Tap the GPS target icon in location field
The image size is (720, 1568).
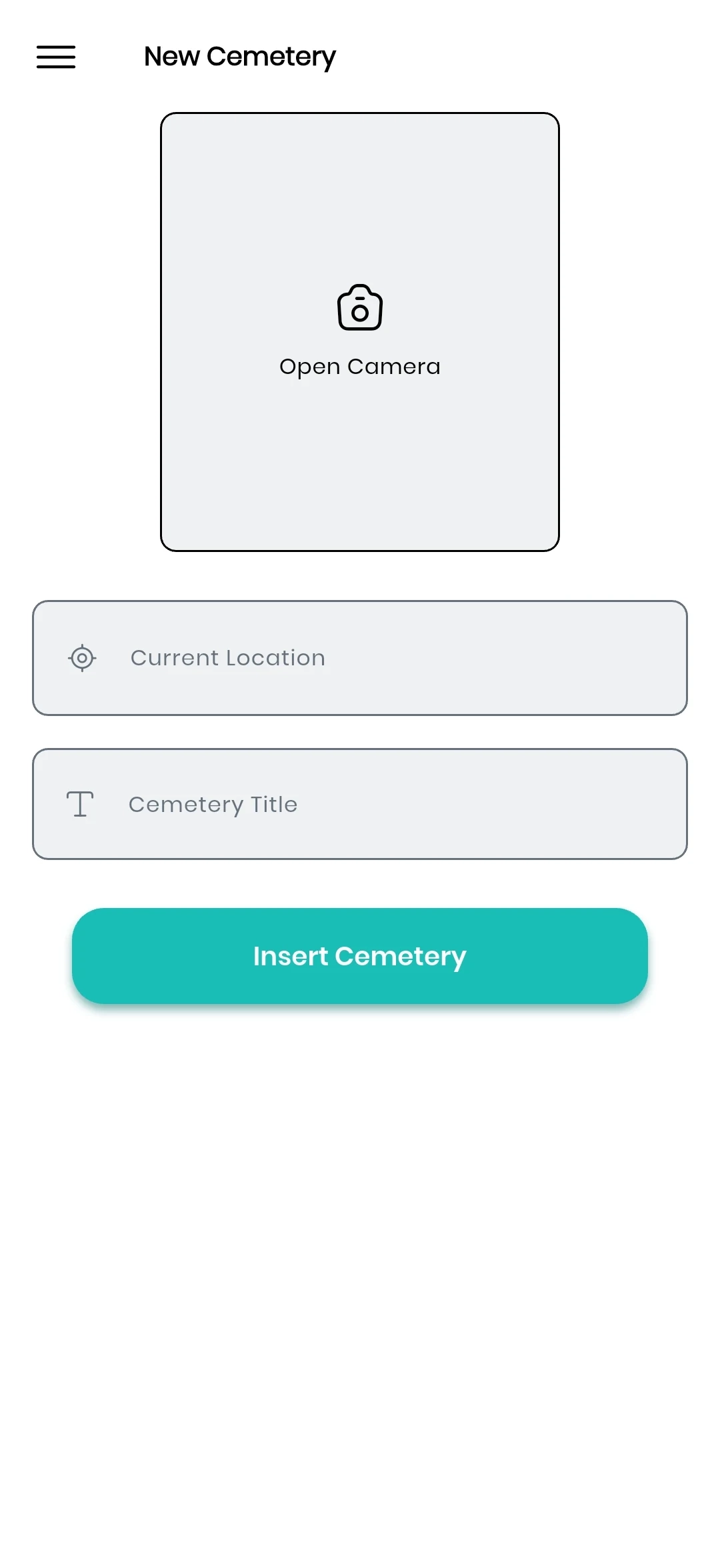point(82,658)
